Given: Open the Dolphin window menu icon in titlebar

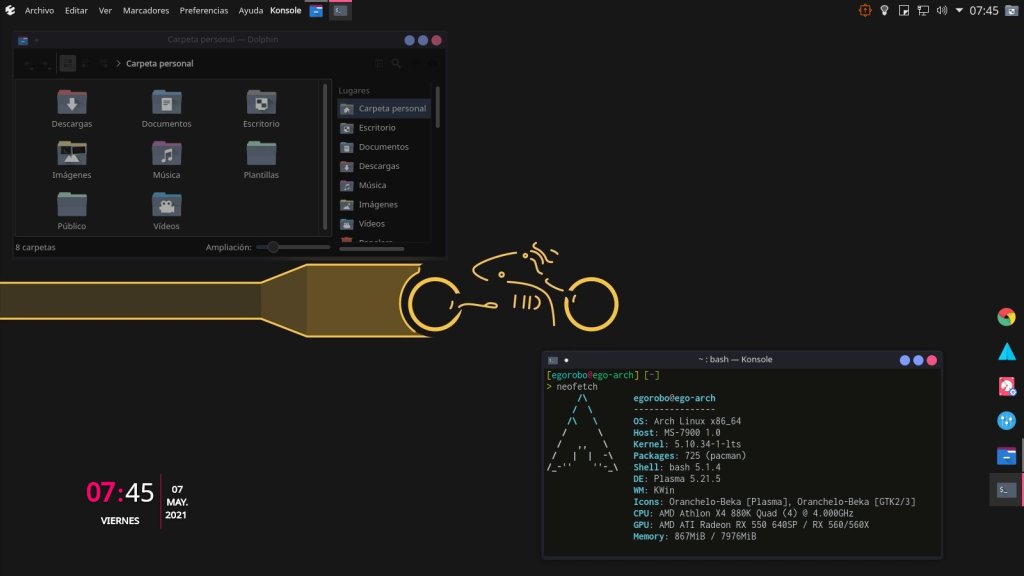Looking at the screenshot, I should pyautogui.click(x=23, y=41).
